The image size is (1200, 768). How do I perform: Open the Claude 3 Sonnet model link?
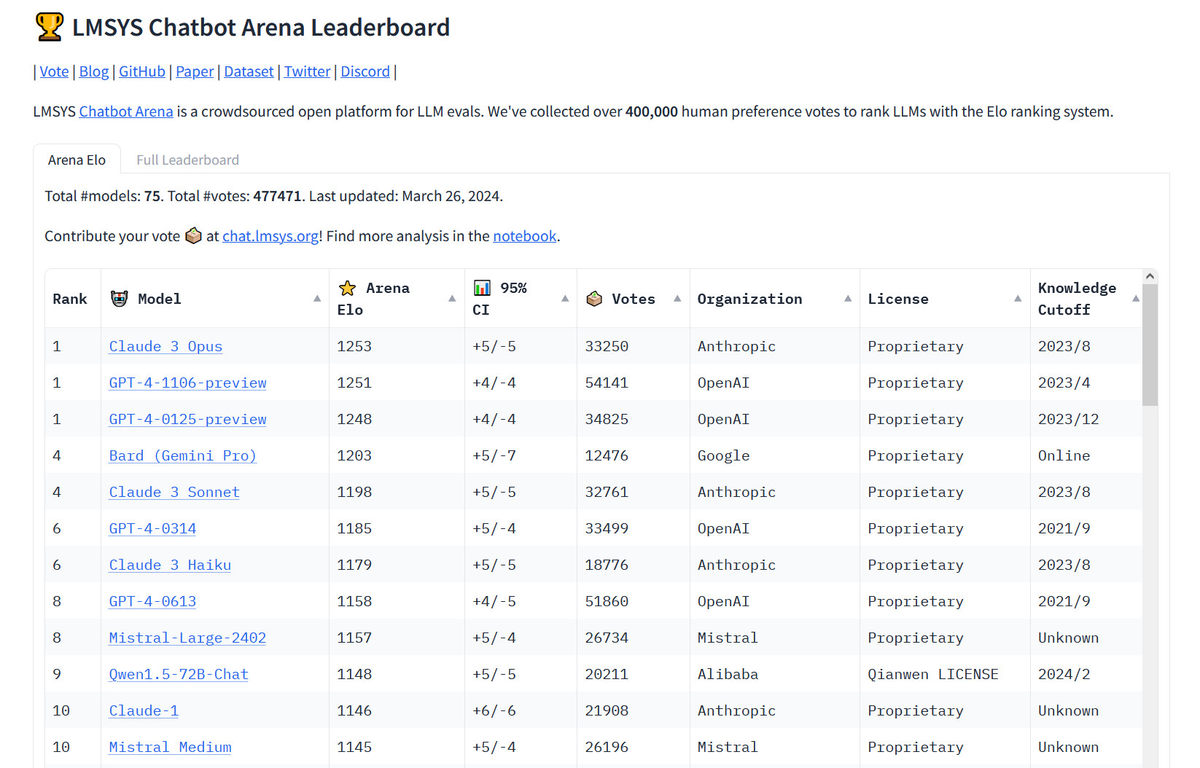(174, 492)
